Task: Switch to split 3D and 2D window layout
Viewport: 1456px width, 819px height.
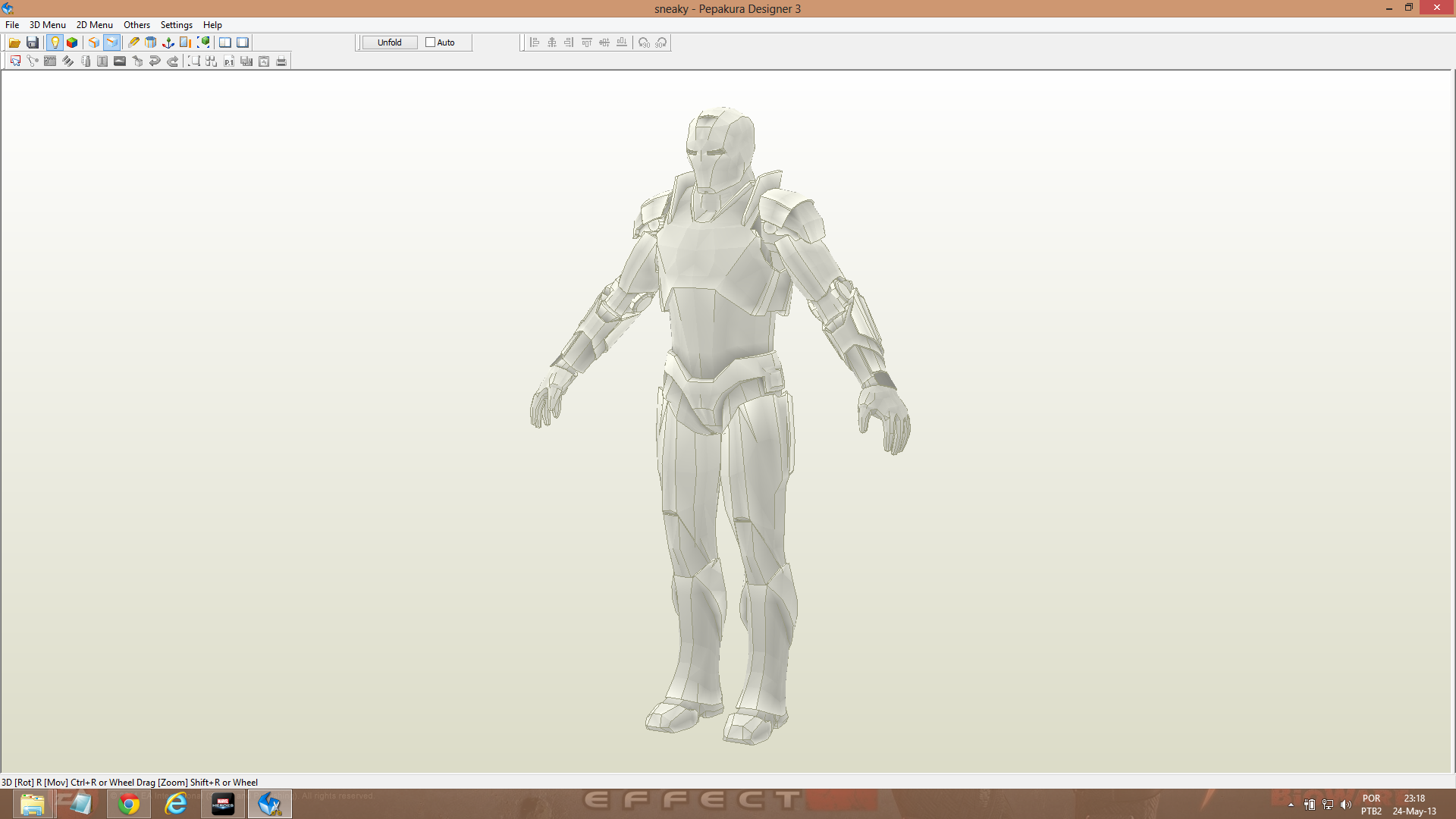Action: tap(225, 42)
